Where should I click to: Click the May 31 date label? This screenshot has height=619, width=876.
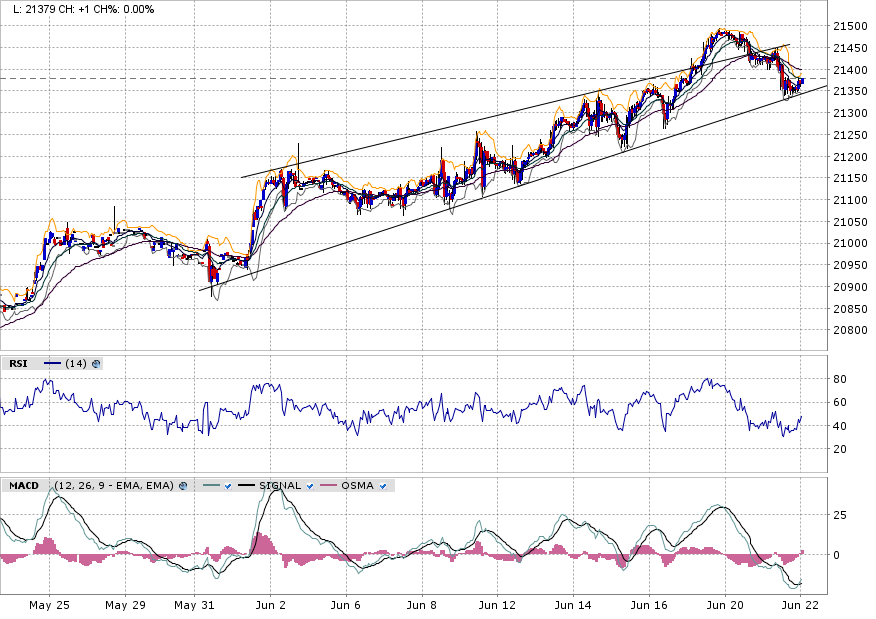click(194, 605)
